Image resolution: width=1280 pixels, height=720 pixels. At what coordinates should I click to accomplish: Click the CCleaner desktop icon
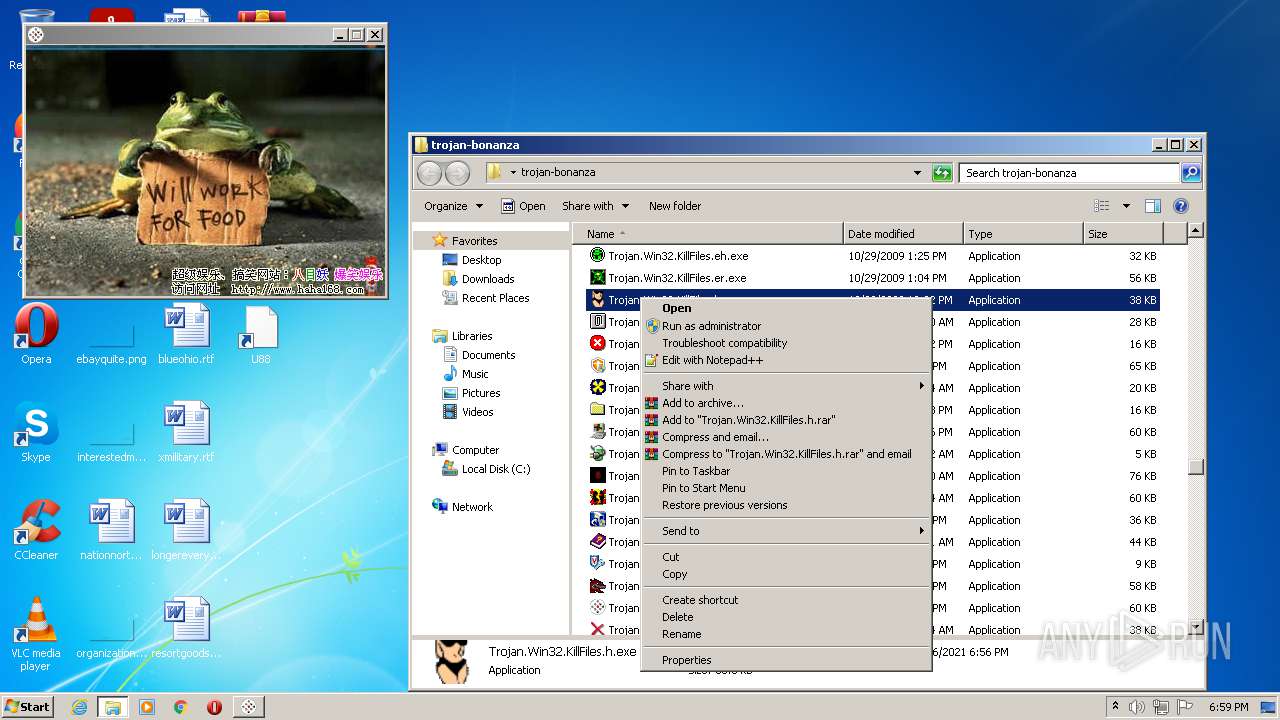(x=36, y=531)
